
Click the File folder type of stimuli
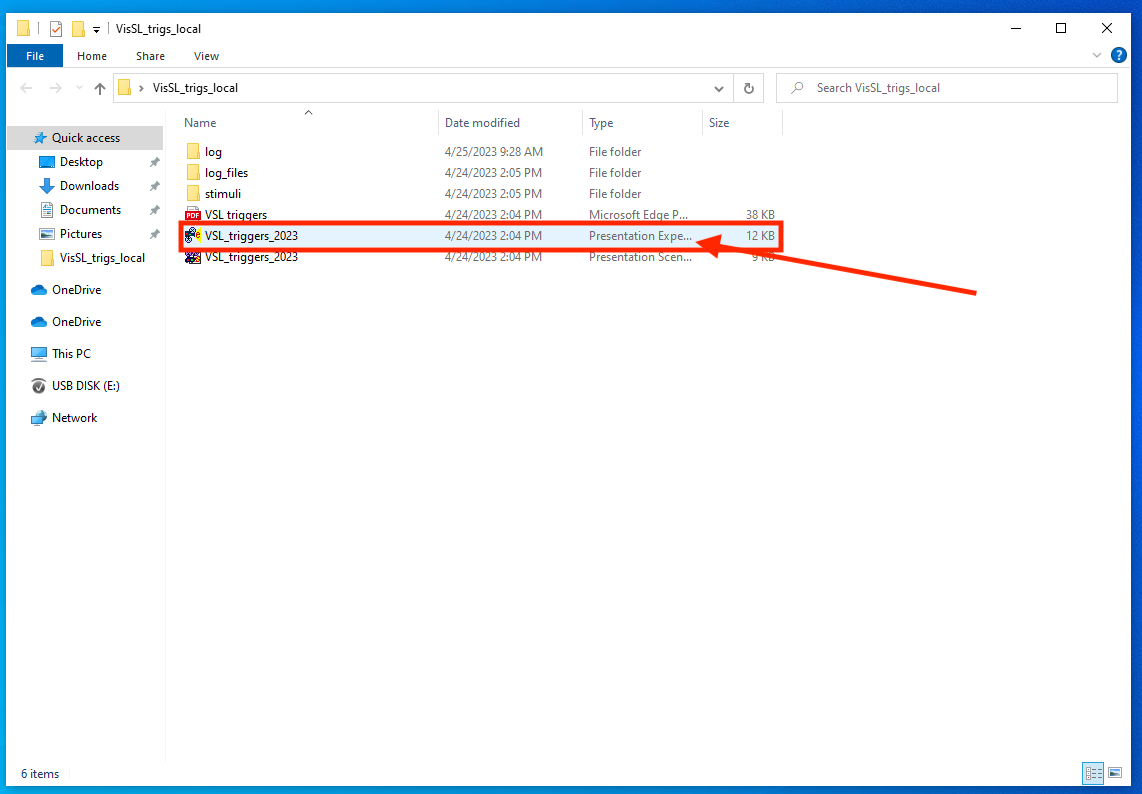pyautogui.click(x=615, y=194)
